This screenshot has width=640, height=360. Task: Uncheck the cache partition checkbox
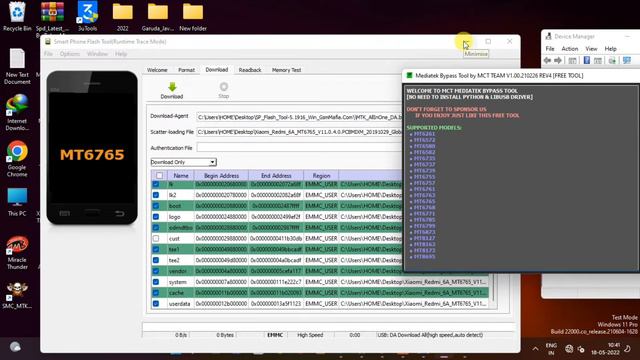point(156,293)
